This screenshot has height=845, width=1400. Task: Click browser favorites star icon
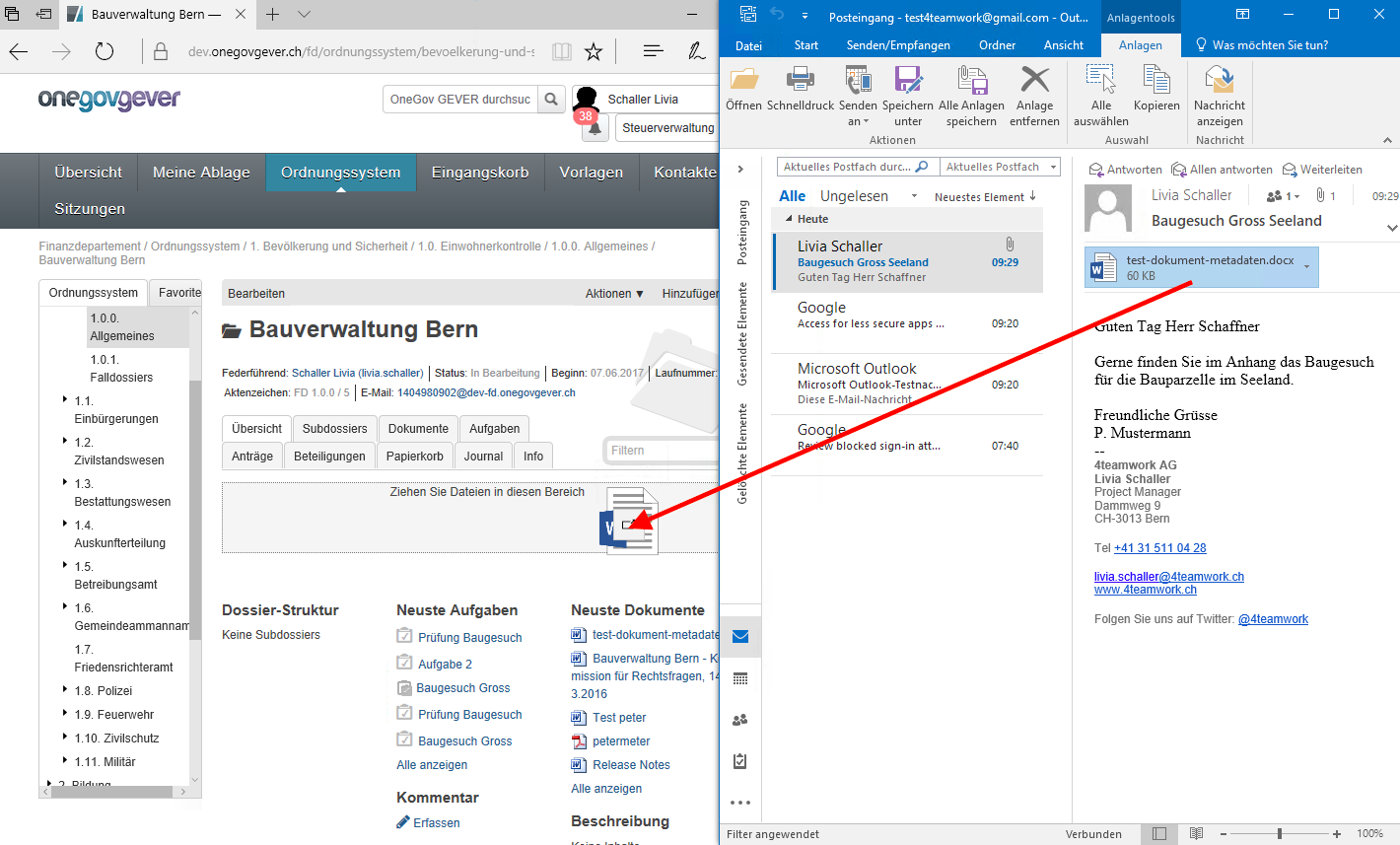click(x=594, y=51)
